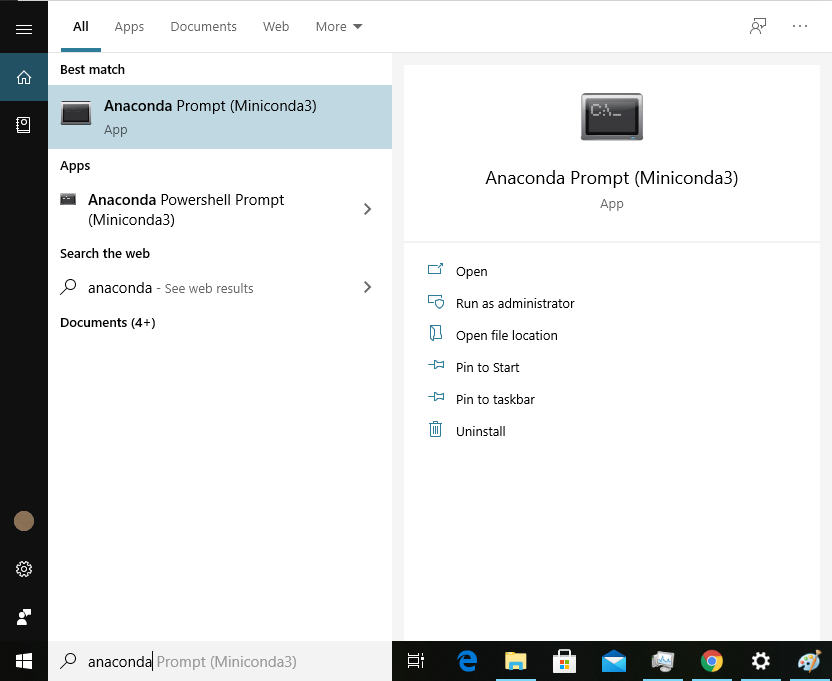Open the monitor app icon on taskbar
This screenshot has height=681, width=832.
click(663, 661)
